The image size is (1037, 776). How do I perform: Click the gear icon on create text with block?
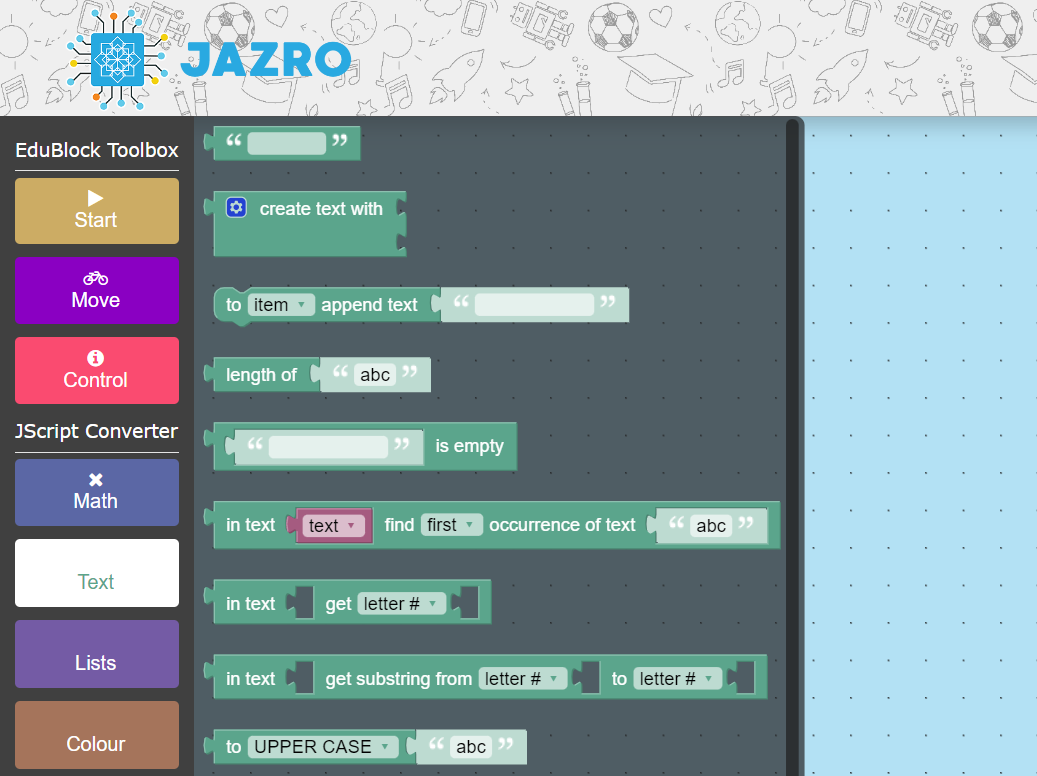tap(236, 208)
